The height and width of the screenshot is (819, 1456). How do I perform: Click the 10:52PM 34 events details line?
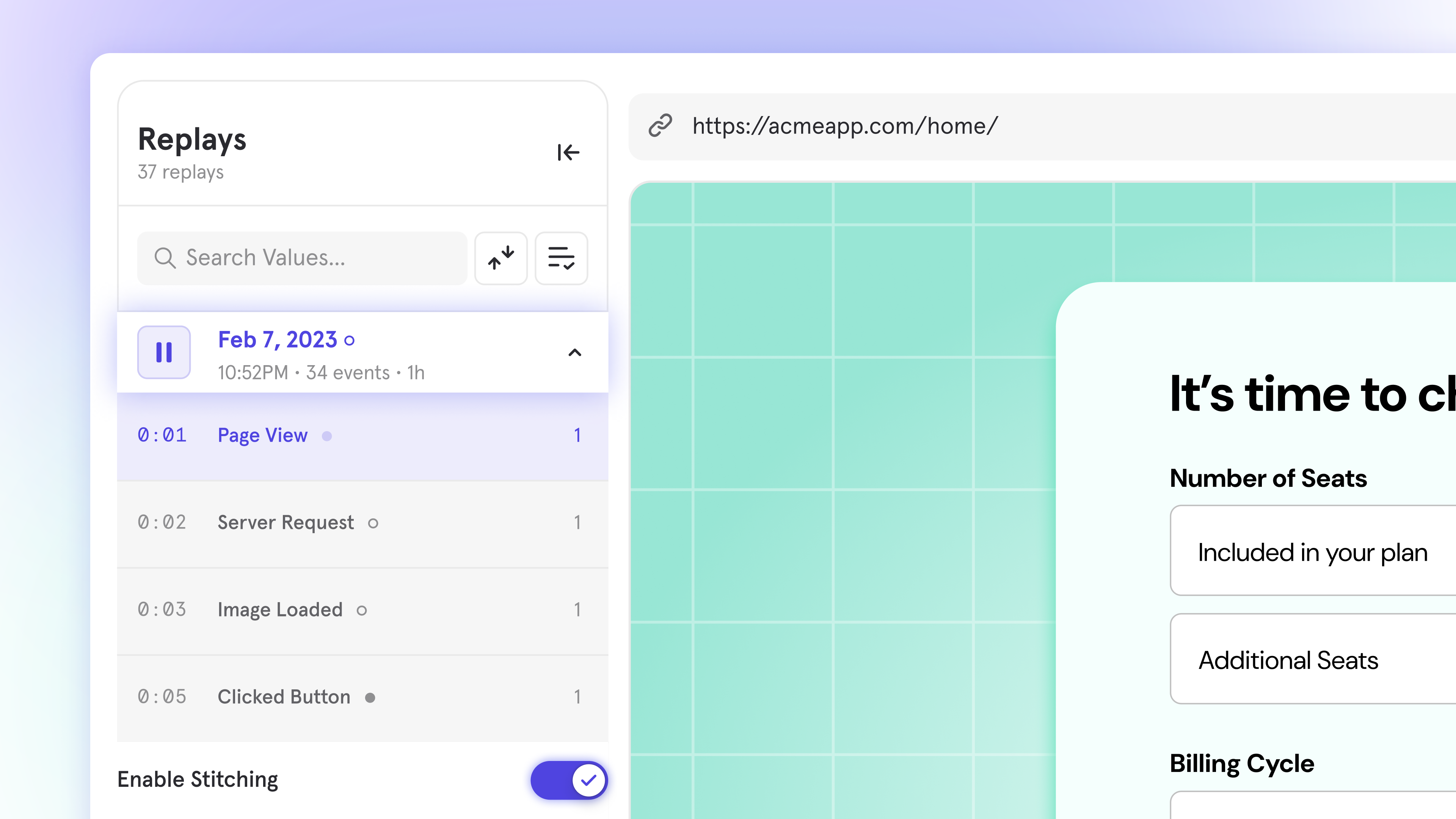321,372
